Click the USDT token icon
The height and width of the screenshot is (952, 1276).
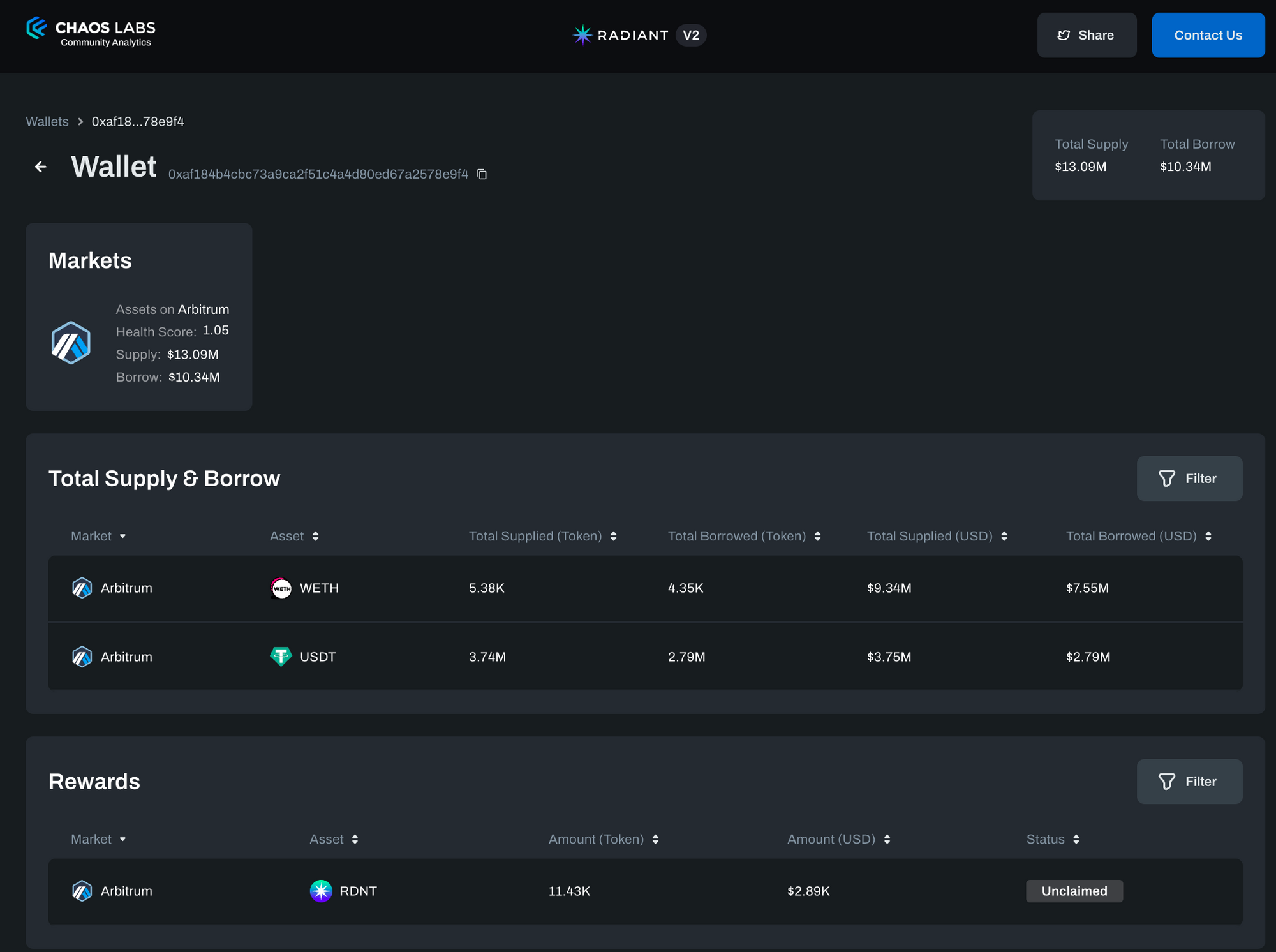(281, 656)
